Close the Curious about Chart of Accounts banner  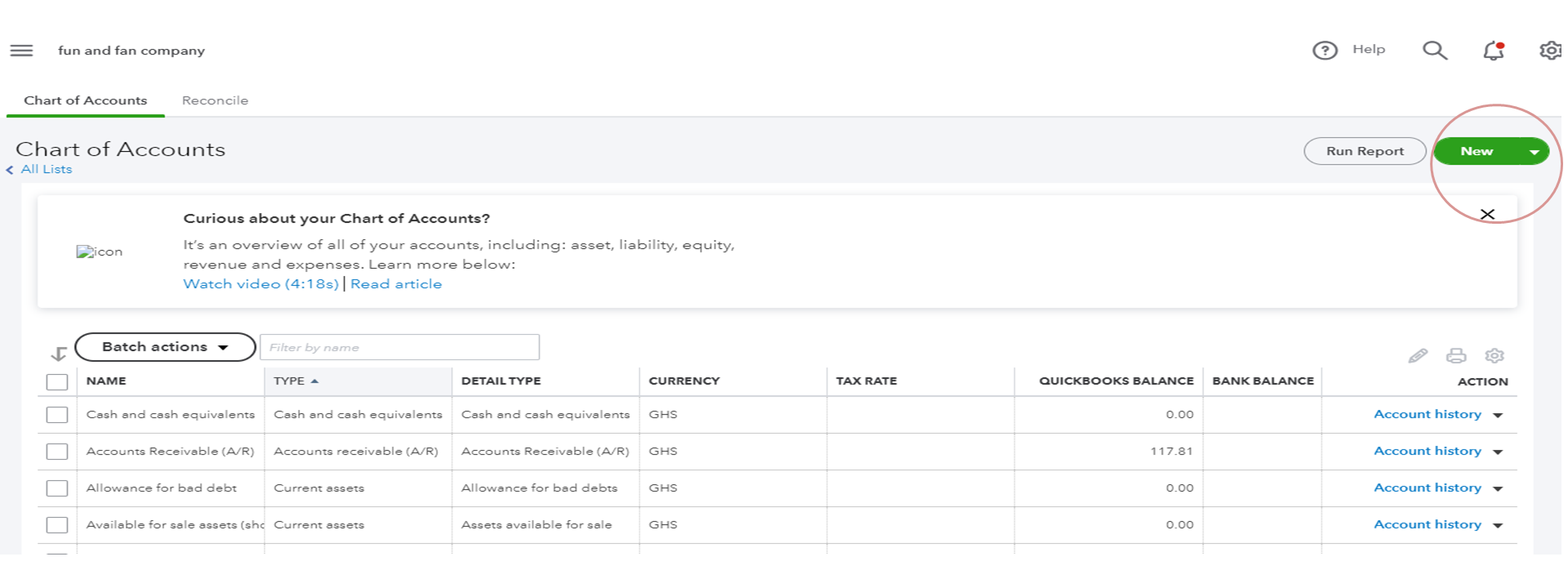pyautogui.click(x=1487, y=214)
